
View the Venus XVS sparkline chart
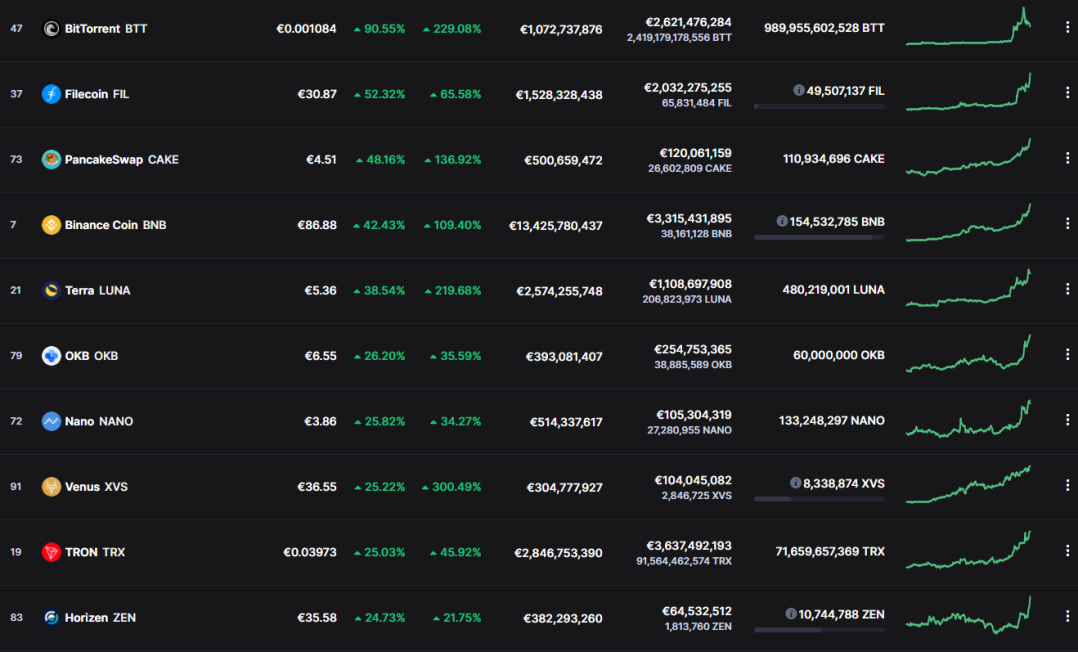click(x=968, y=483)
